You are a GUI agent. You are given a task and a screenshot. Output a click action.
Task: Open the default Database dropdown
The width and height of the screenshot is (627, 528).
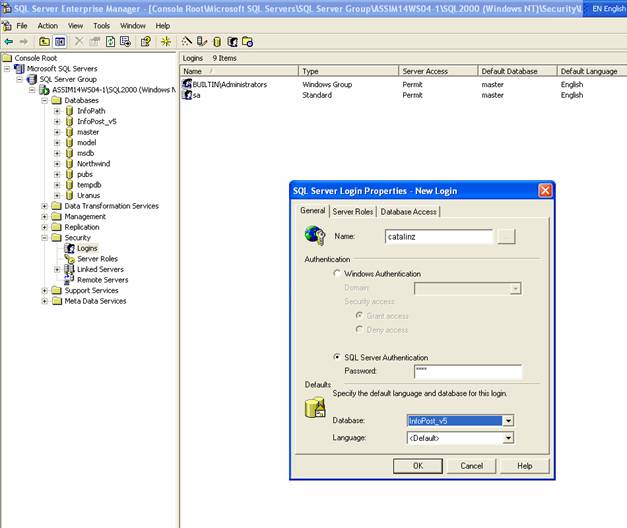tap(508, 421)
